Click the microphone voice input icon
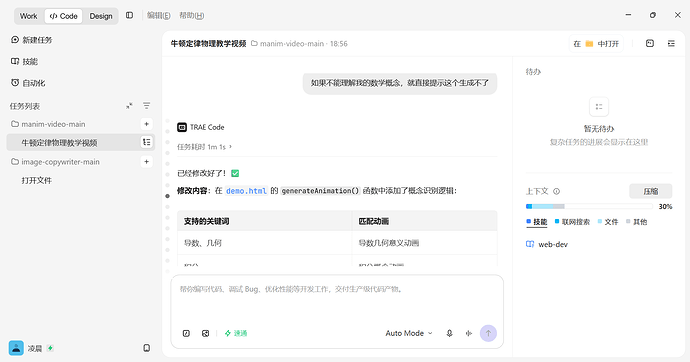The image size is (690, 362). pyautogui.click(x=449, y=333)
